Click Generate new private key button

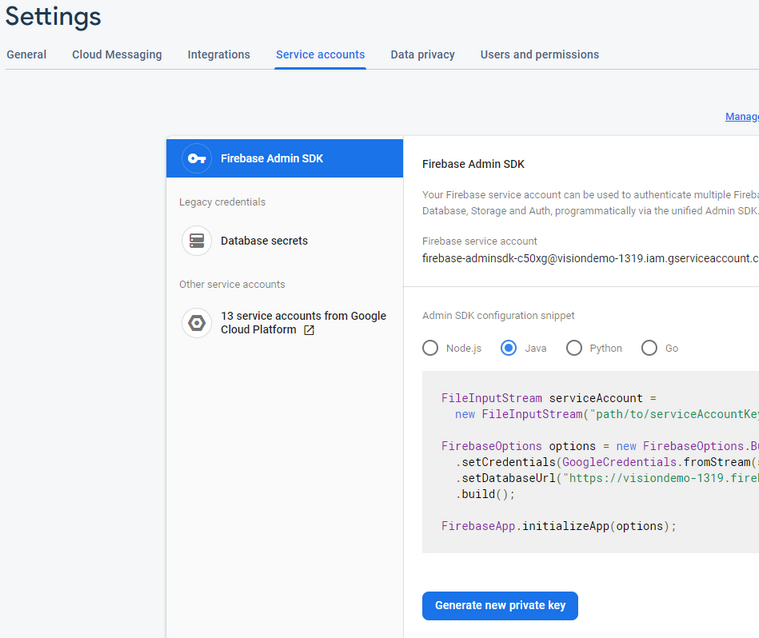click(x=500, y=606)
